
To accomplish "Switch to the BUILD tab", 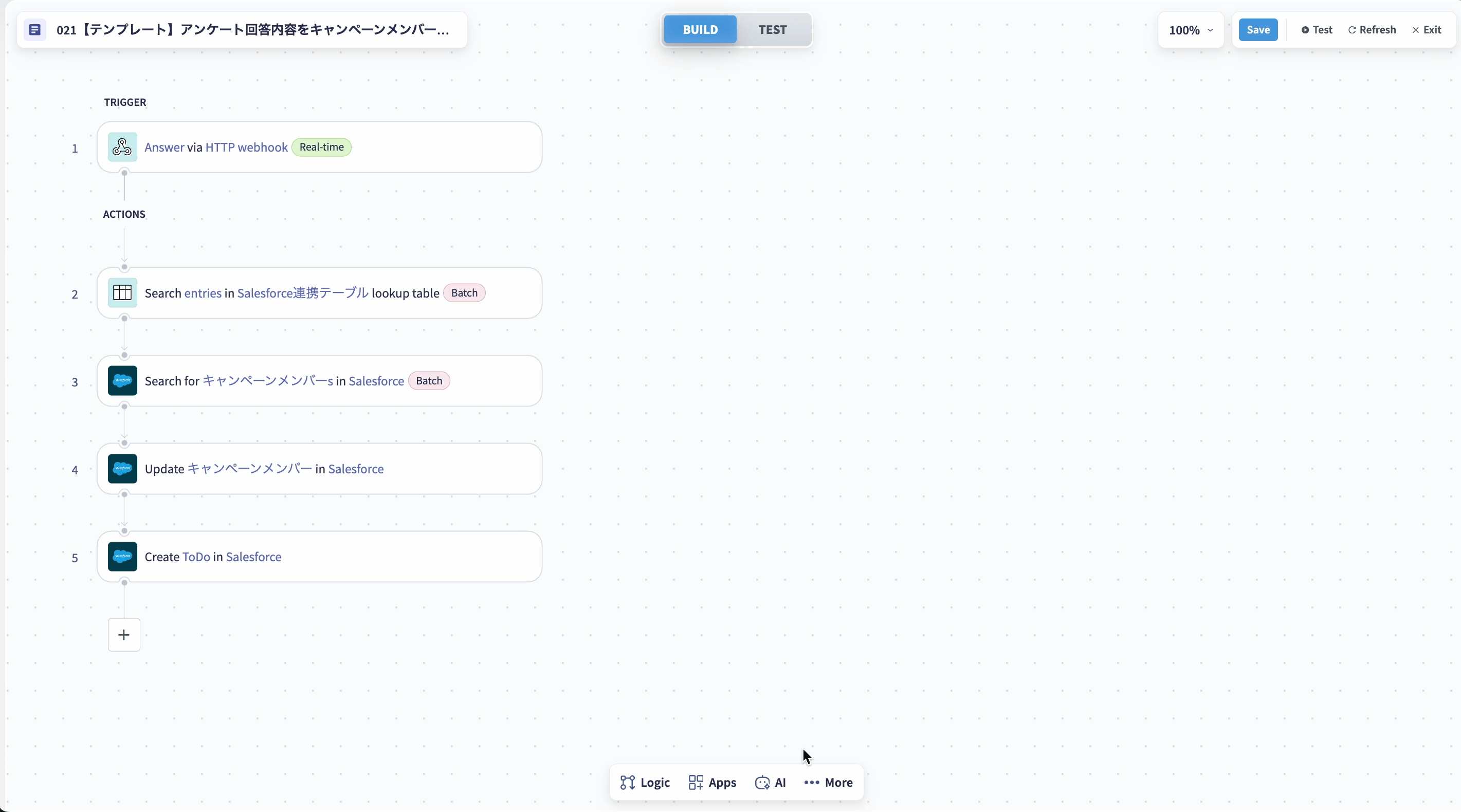I will point(700,29).
